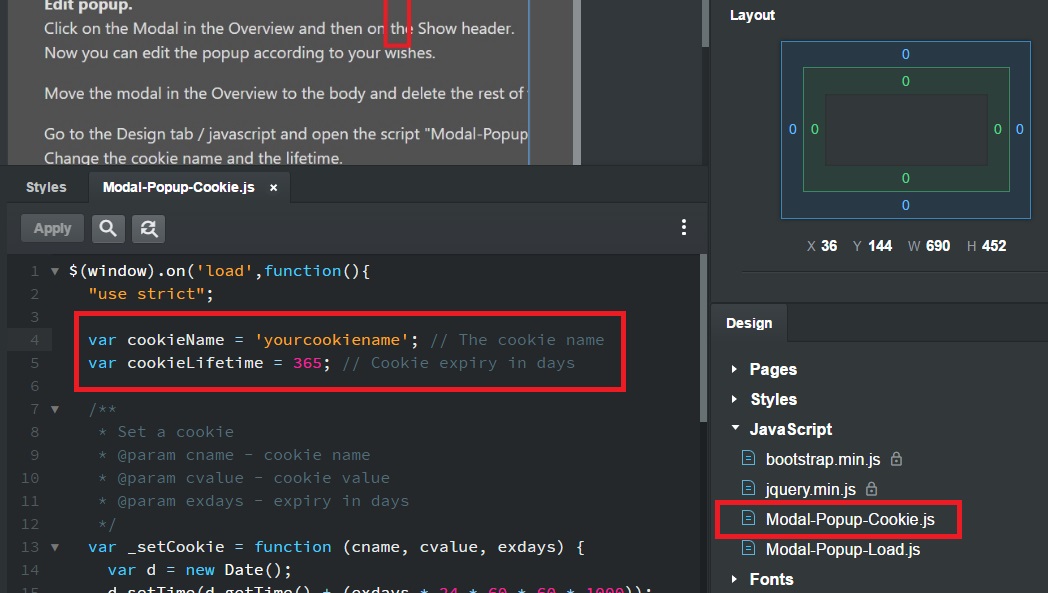Open the find and replace tool
Viewport: 1048px width, 593px height.
pos(148,229)
